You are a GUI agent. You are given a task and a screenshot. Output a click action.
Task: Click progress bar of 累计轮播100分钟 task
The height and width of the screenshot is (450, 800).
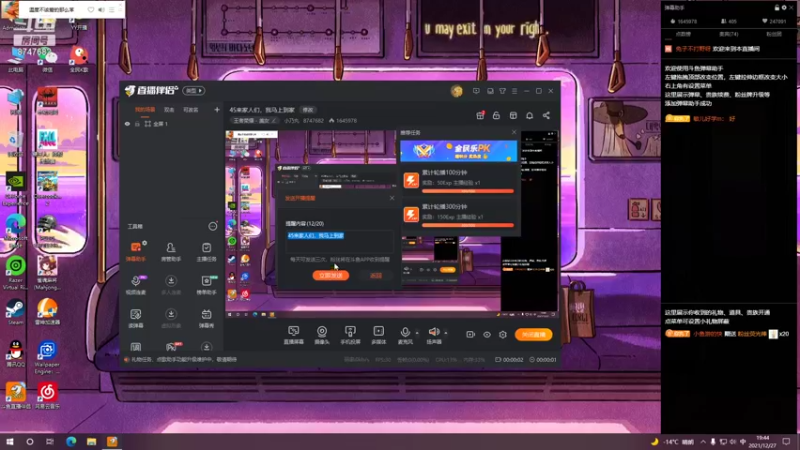coord(468,191)
